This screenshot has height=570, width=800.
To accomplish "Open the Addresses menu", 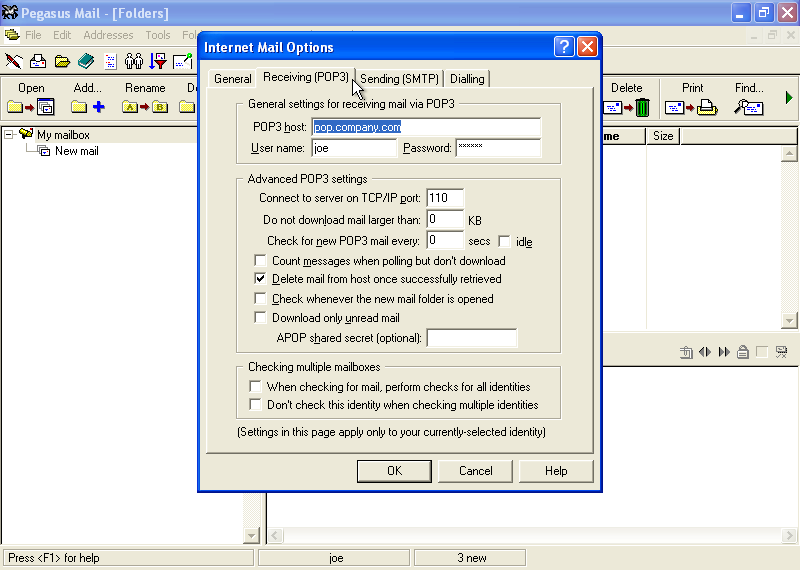I will pos(108,35).
